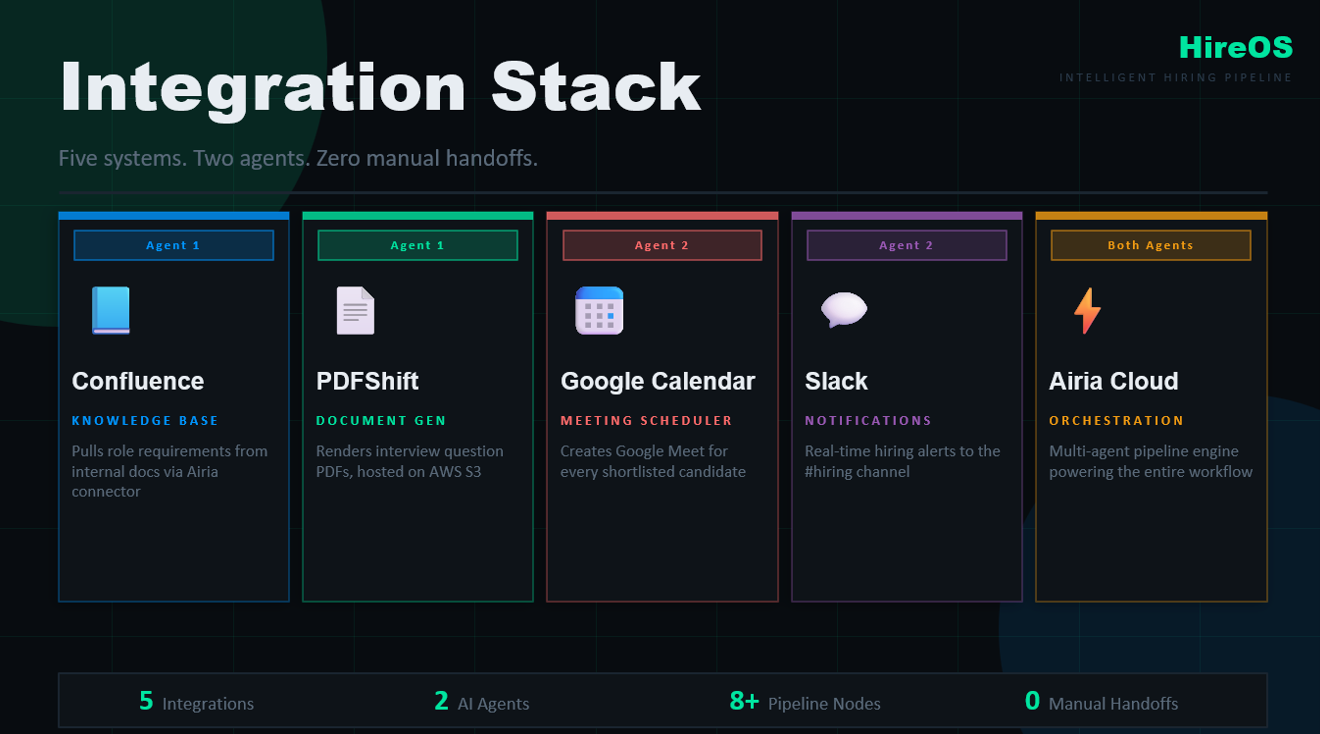Click the "Creates Google Meet" description
Screen dimensions: 1320x734
653,461
